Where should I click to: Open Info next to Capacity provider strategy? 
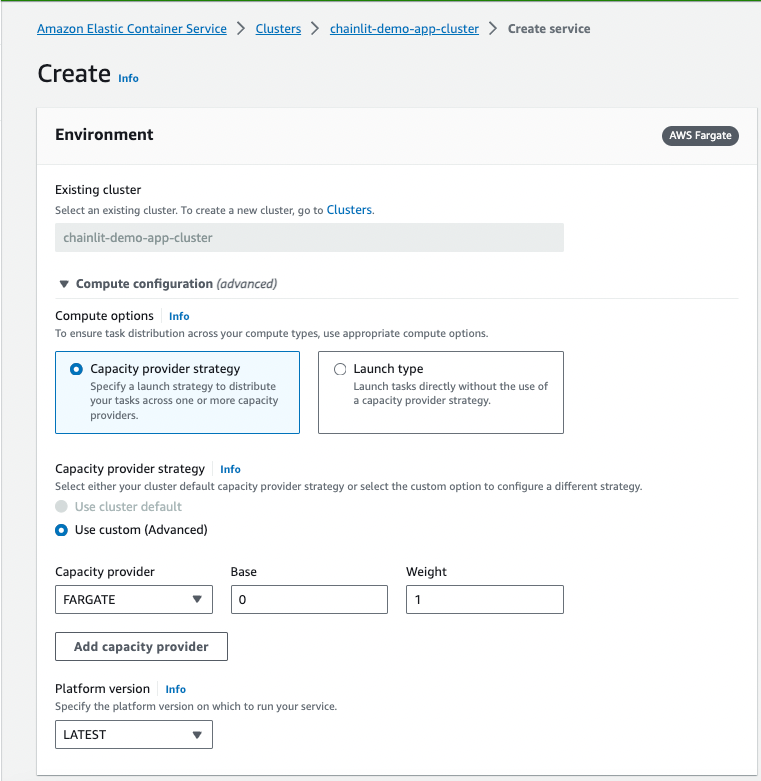click(x=230, y=469)
